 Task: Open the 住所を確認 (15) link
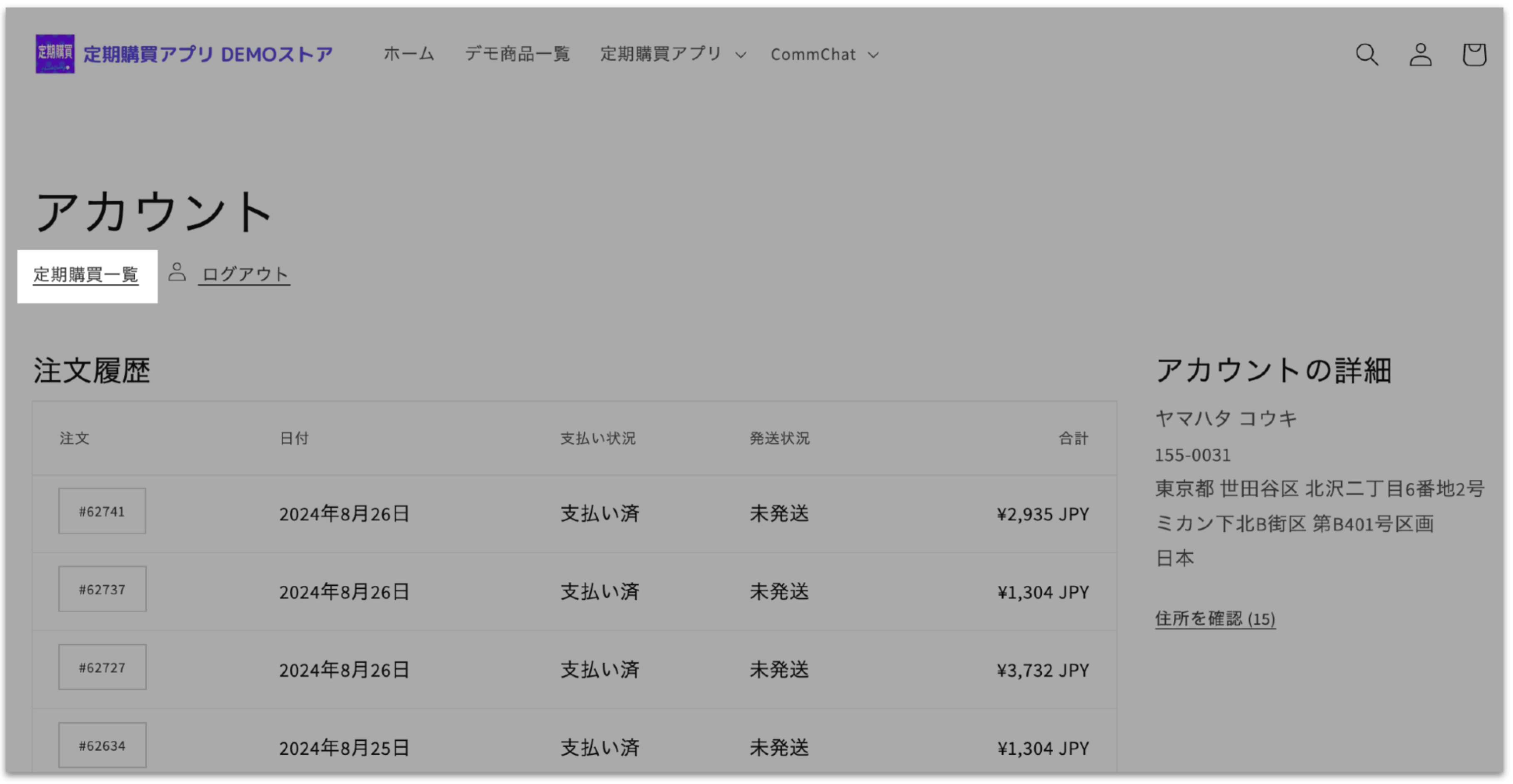point(1214,618)
